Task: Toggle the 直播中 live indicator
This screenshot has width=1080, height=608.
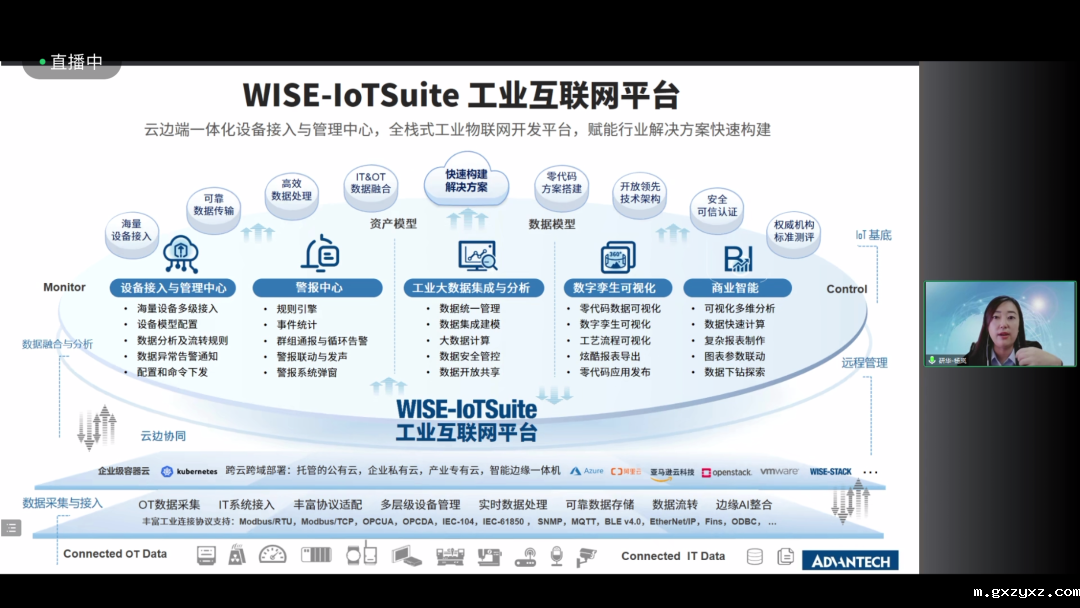Action: click(x=75, y=60)
